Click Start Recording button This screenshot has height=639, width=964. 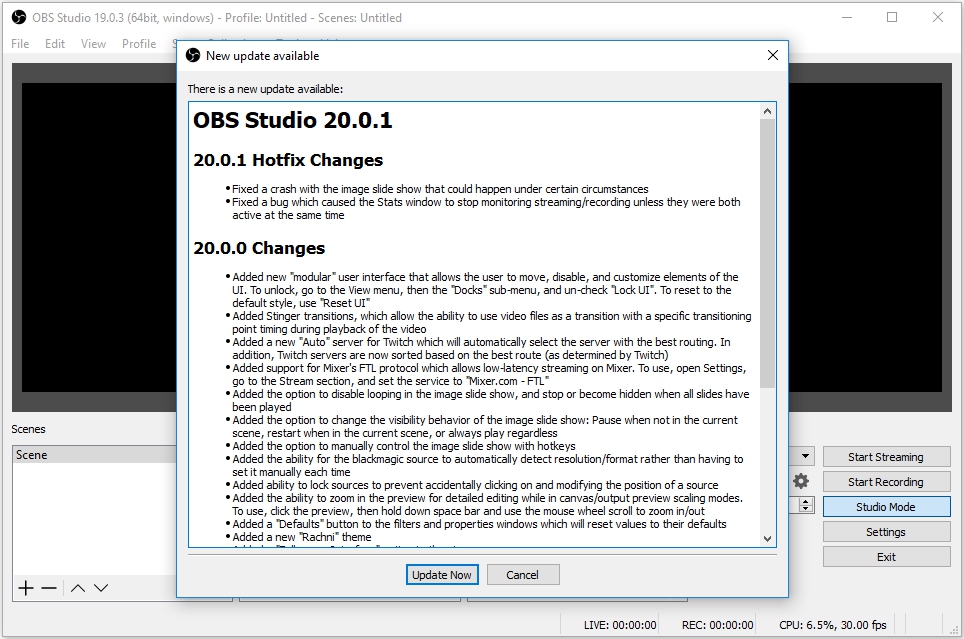pos(886,482)
